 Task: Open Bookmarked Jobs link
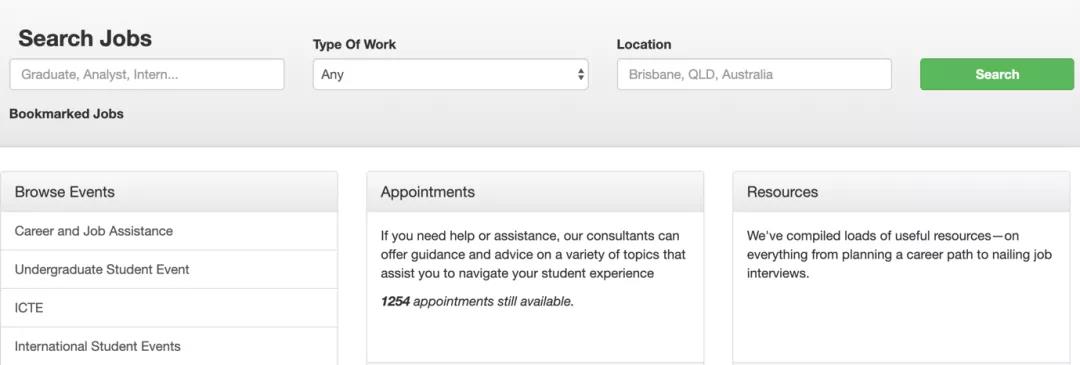coord(66,114)
